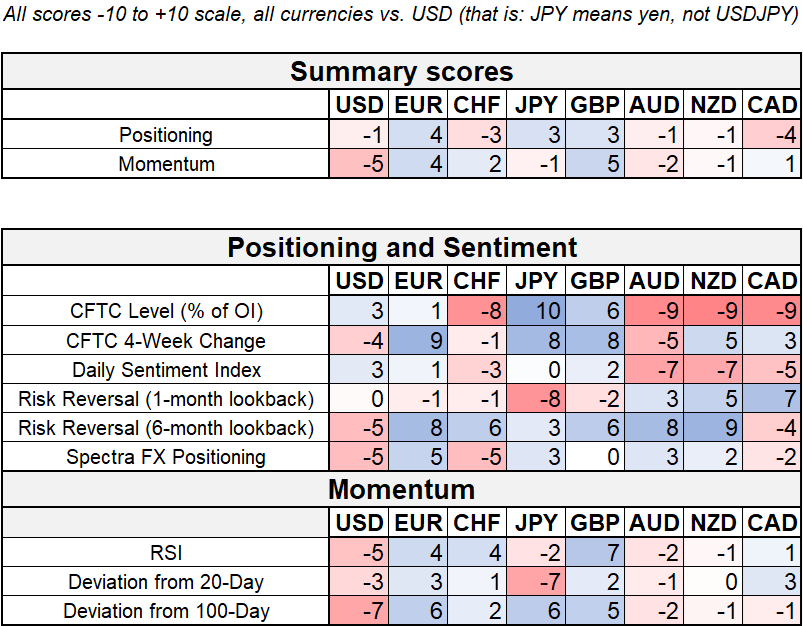Image resolution: width=803 pixels, height=626 pixels.
Task: Click the CAD Positioning cell in Summary scores
Action: tap(772, 135)
